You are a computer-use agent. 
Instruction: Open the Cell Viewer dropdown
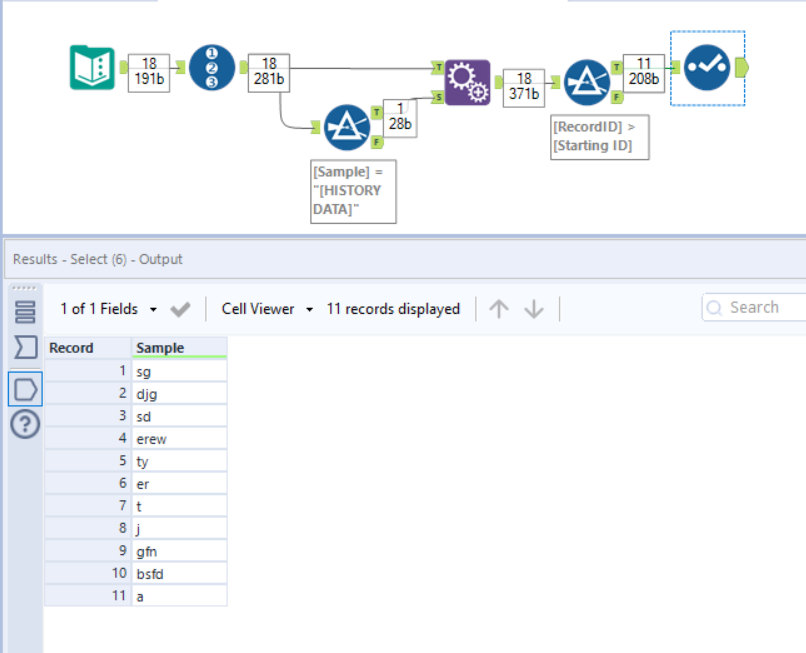coord(259,308)
